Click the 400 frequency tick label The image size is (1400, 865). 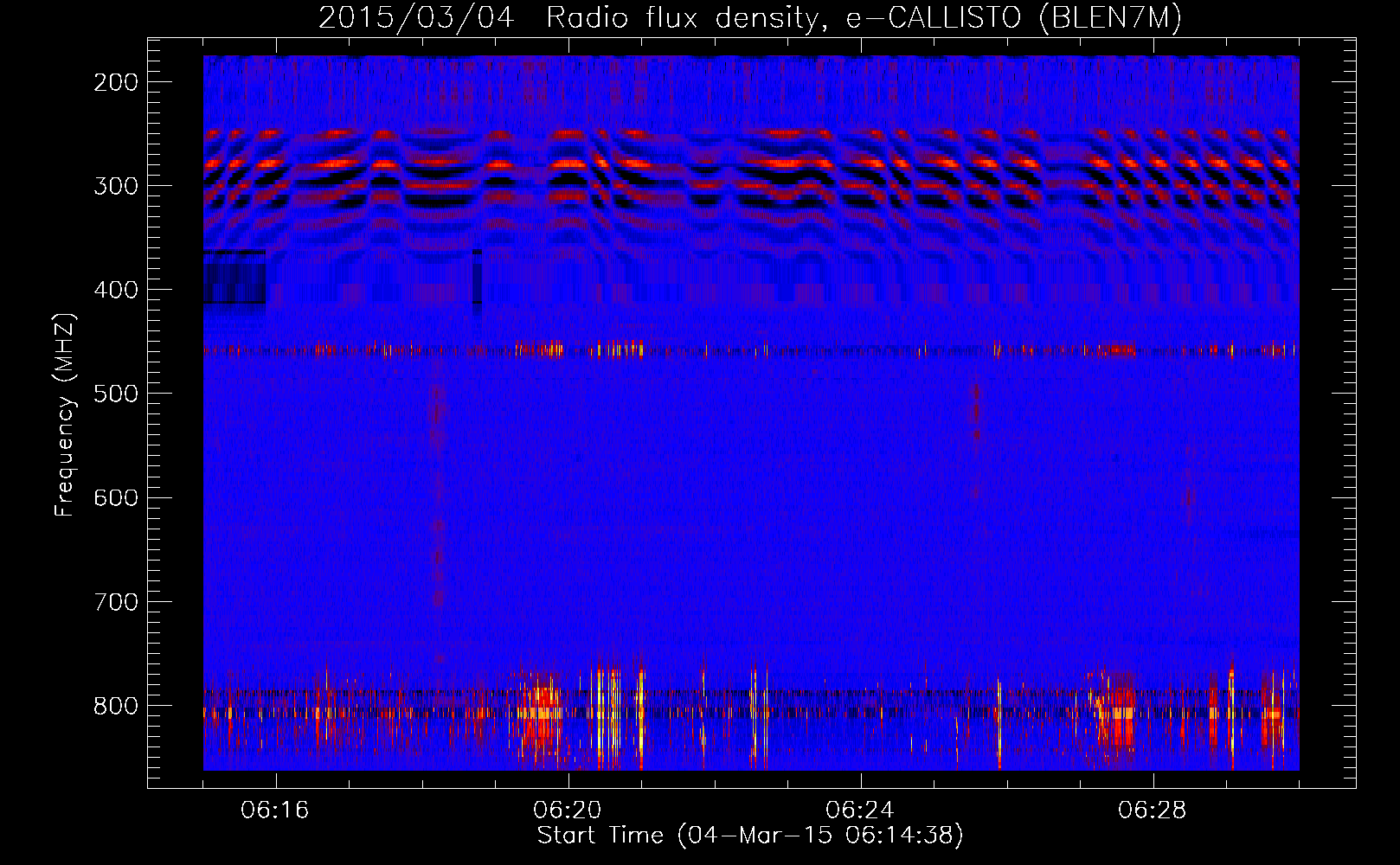click(x=116, y=290)
